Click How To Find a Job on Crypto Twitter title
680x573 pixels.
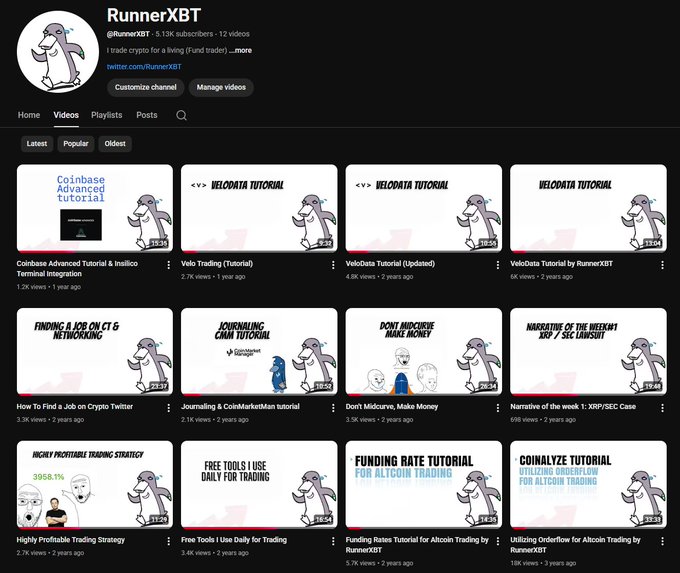point(75,406)
